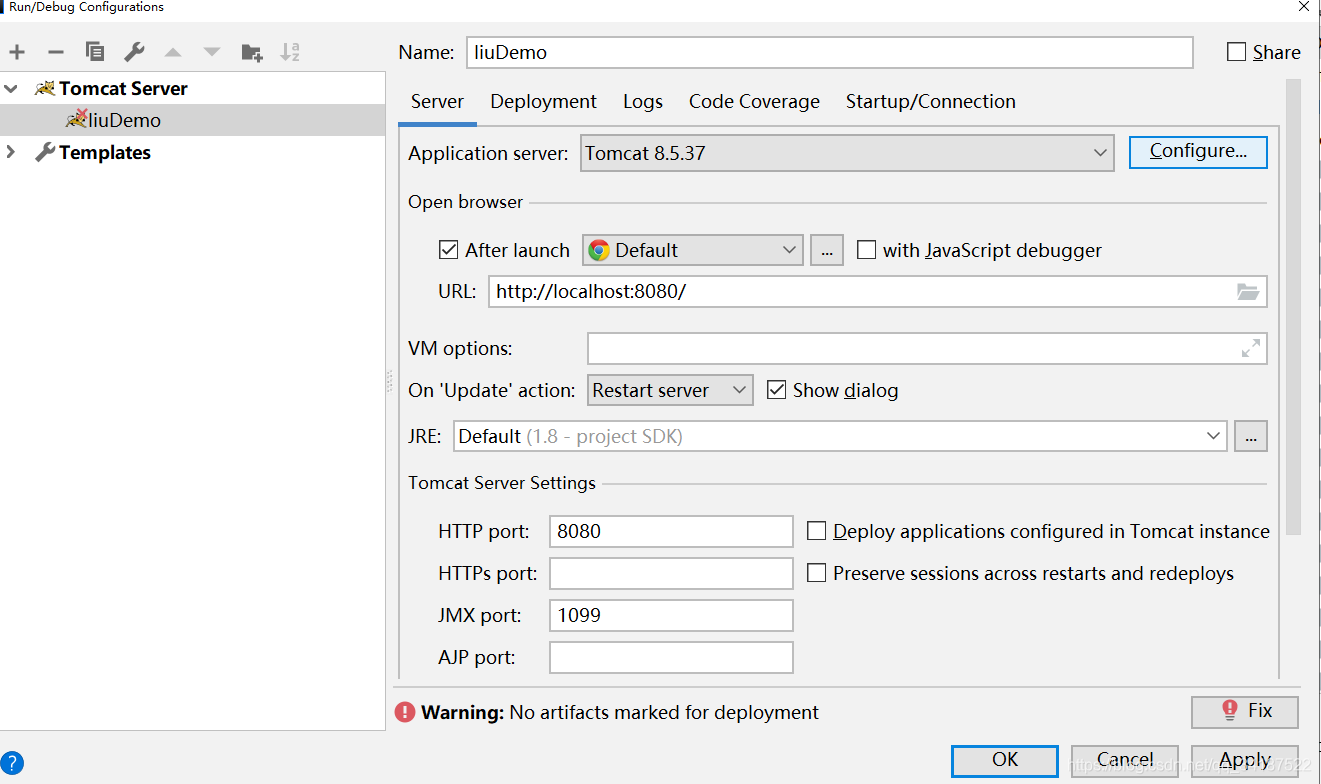
Task: Click the liuDemo configuration icon
Action: point(77,119)
